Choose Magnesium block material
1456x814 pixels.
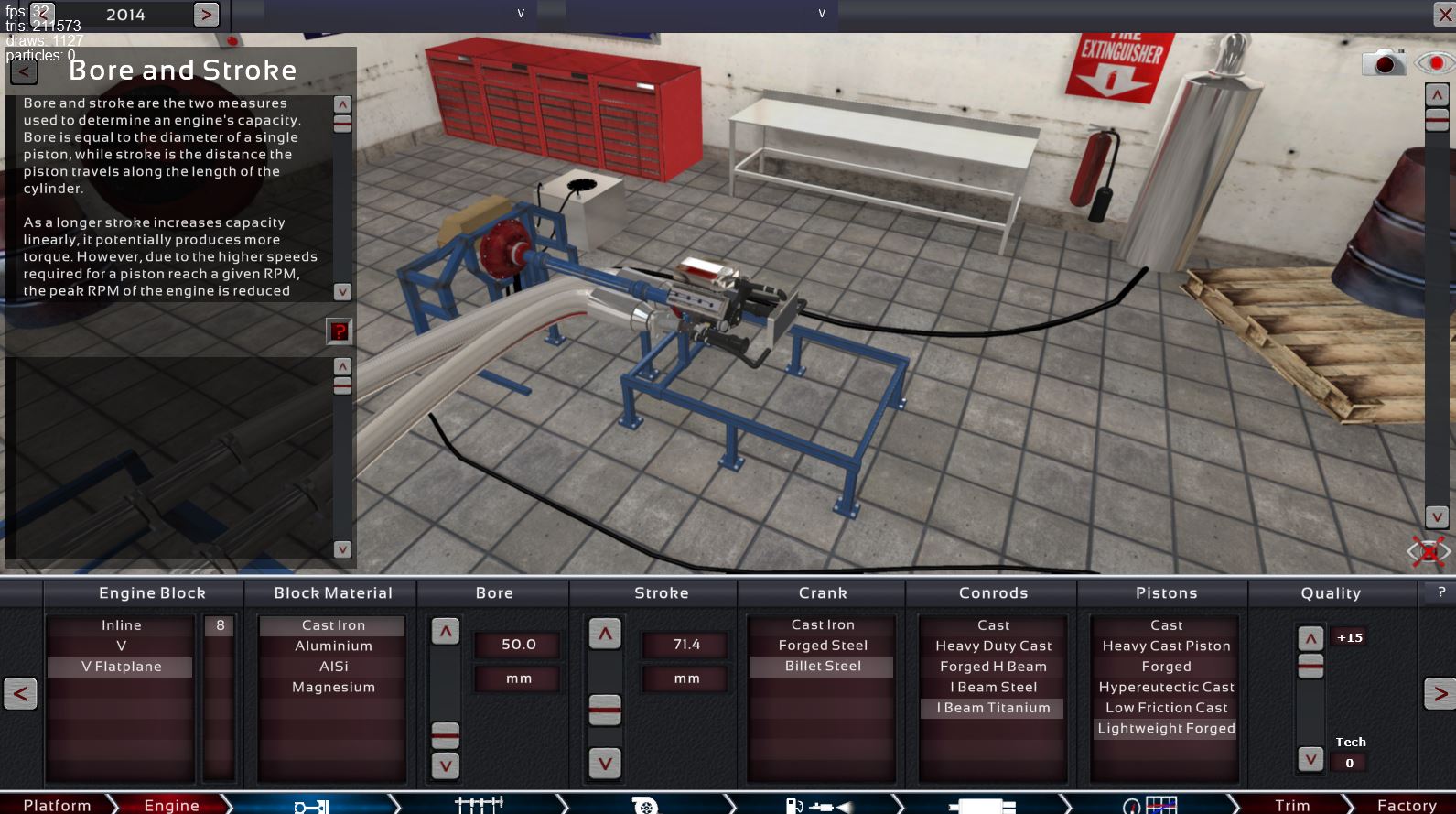(333, 688)
